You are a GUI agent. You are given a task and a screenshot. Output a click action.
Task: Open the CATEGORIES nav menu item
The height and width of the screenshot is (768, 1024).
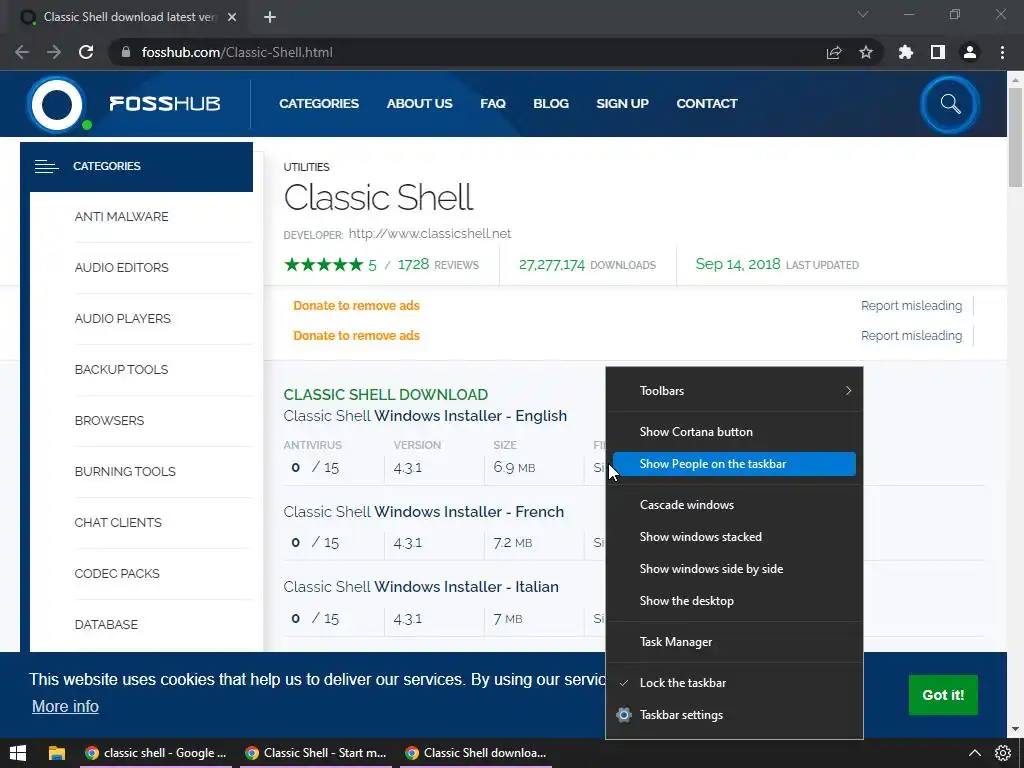pyautogui.click(x=319, y=103)
